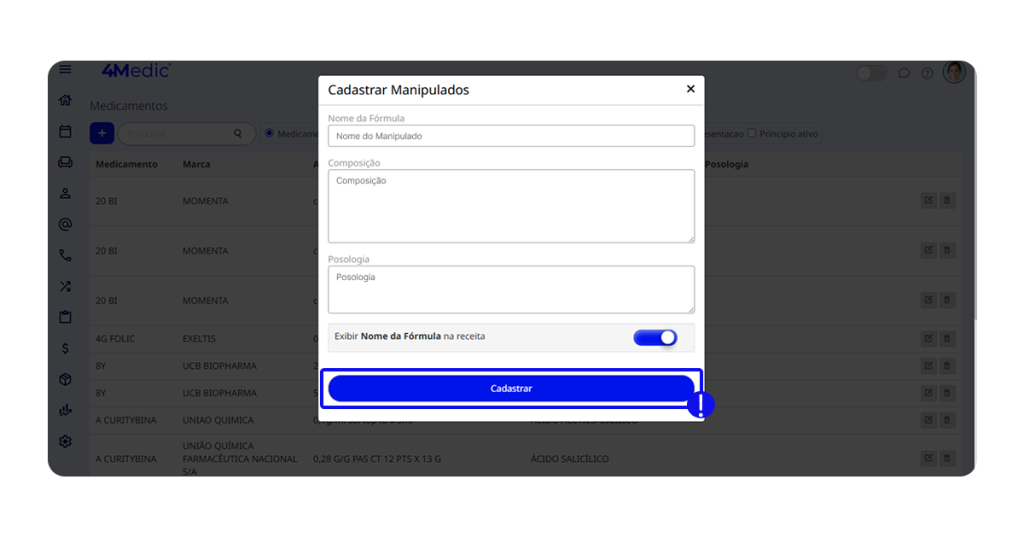Viewport: 1024px width, 538px height.
Task: Click the chat bubble icon in header
Action: pos(904,73)
